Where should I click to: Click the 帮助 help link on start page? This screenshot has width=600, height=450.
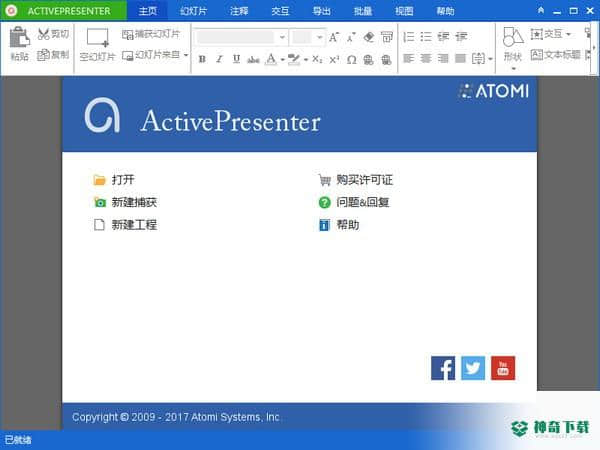339,225
